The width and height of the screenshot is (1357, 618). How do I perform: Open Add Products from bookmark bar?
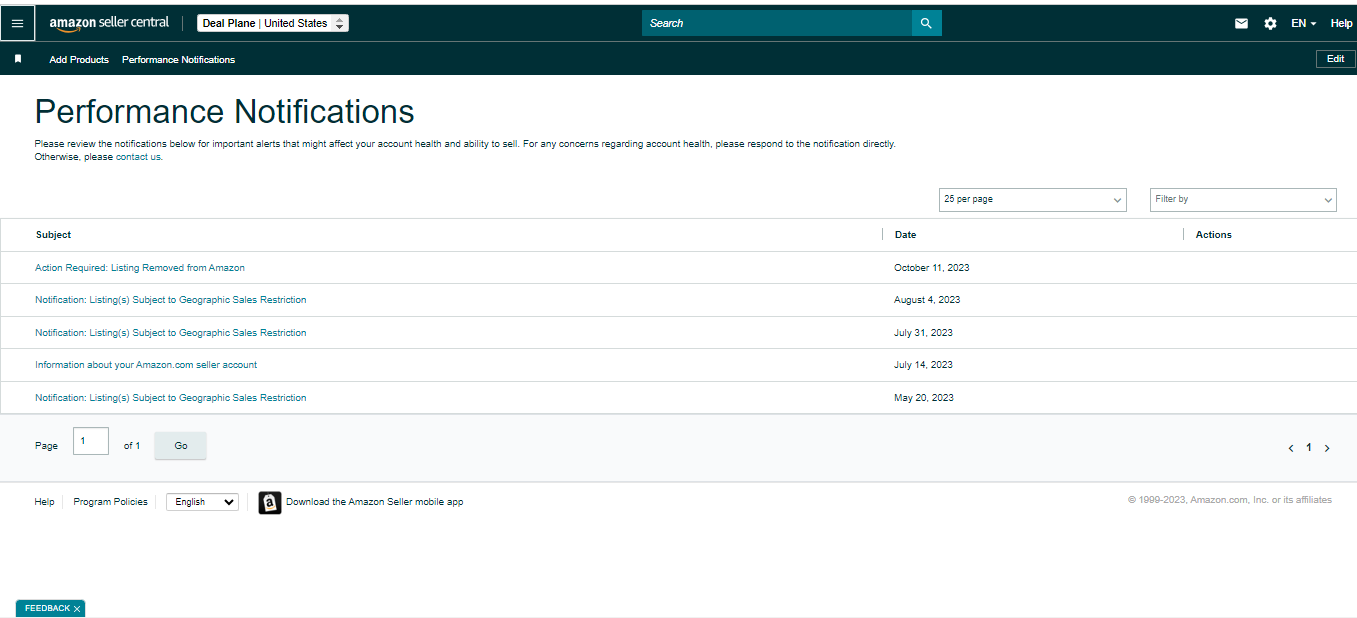[x=79, y=59]
